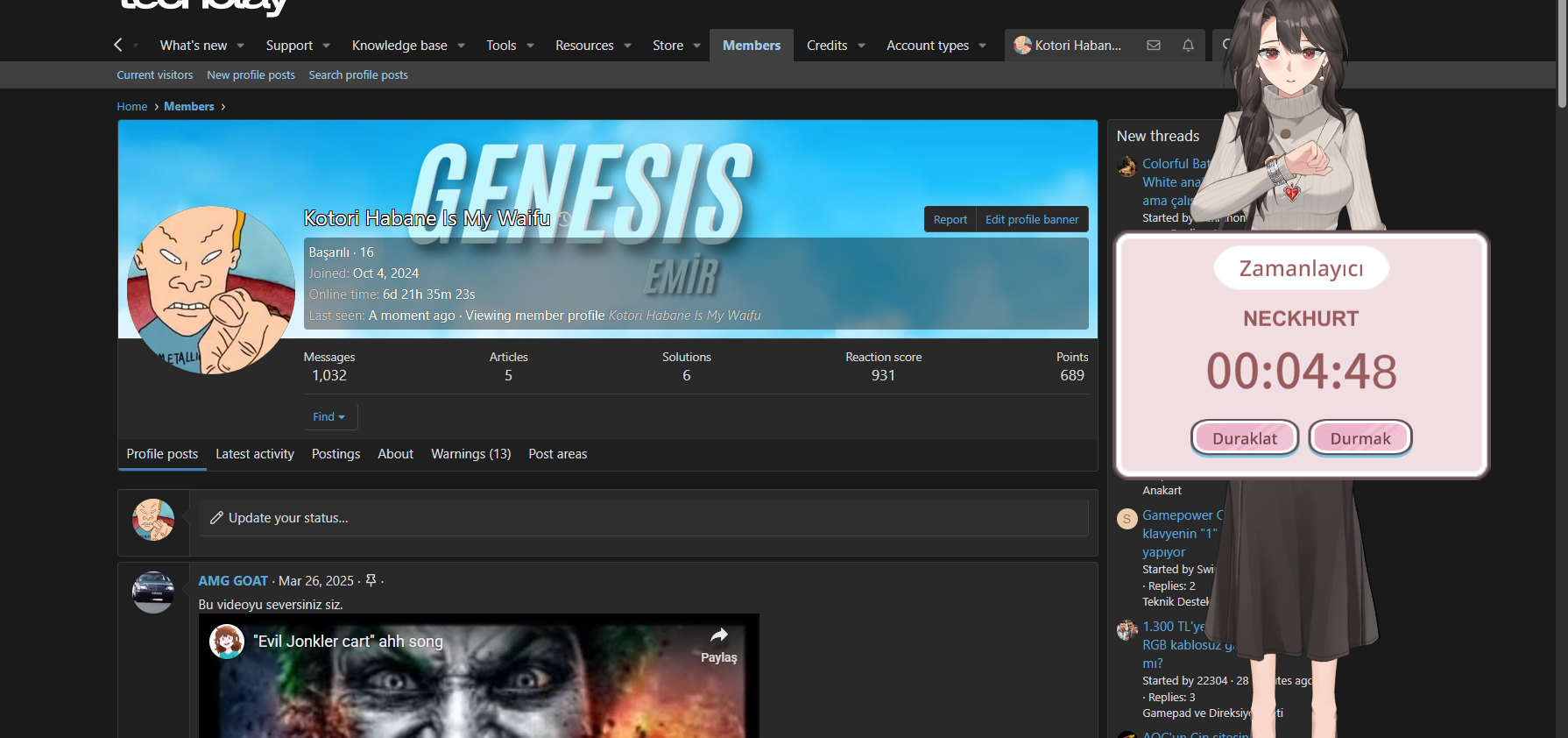Click the Current visitors link

(x=155, y=75)
